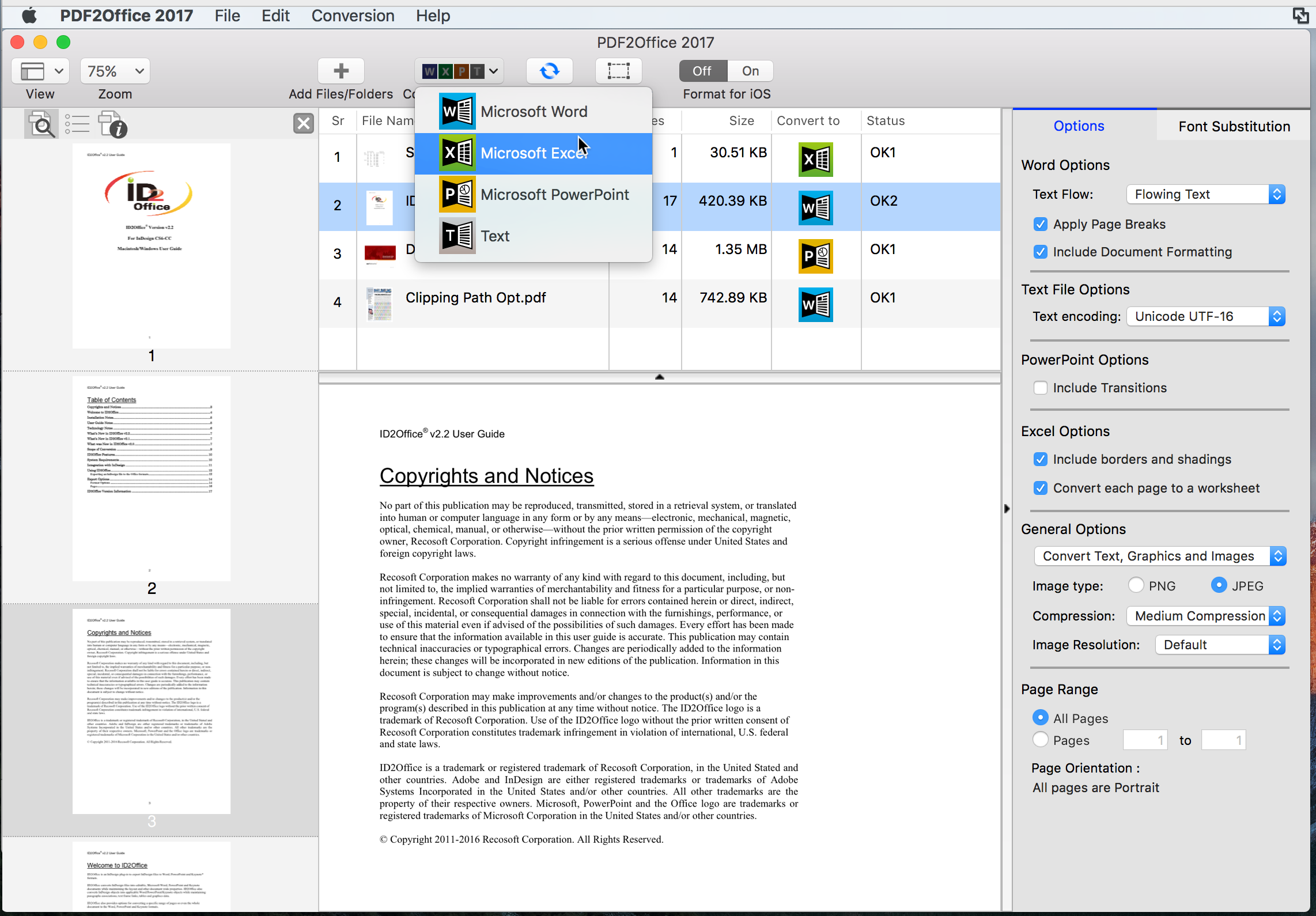Open the 75% Zoom dropdown
This screenshot has width=1316, height=916.
(115, 71)
